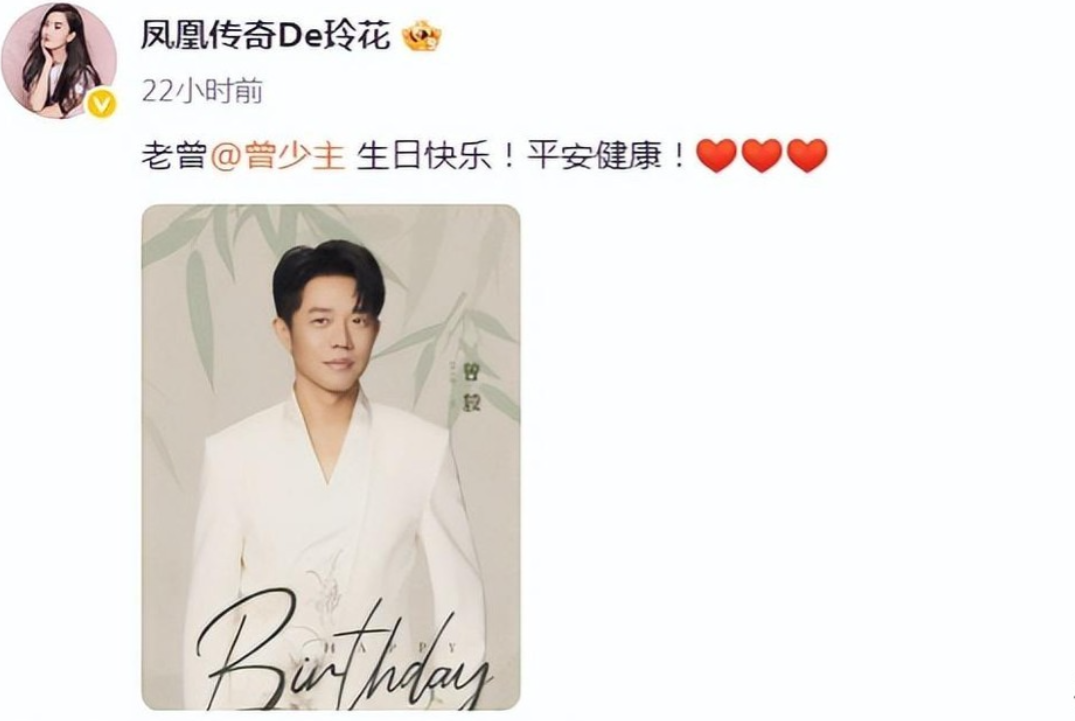1075x721 pixels.
Task: Click the last red heart emoji
Action: tap(807, 156)
